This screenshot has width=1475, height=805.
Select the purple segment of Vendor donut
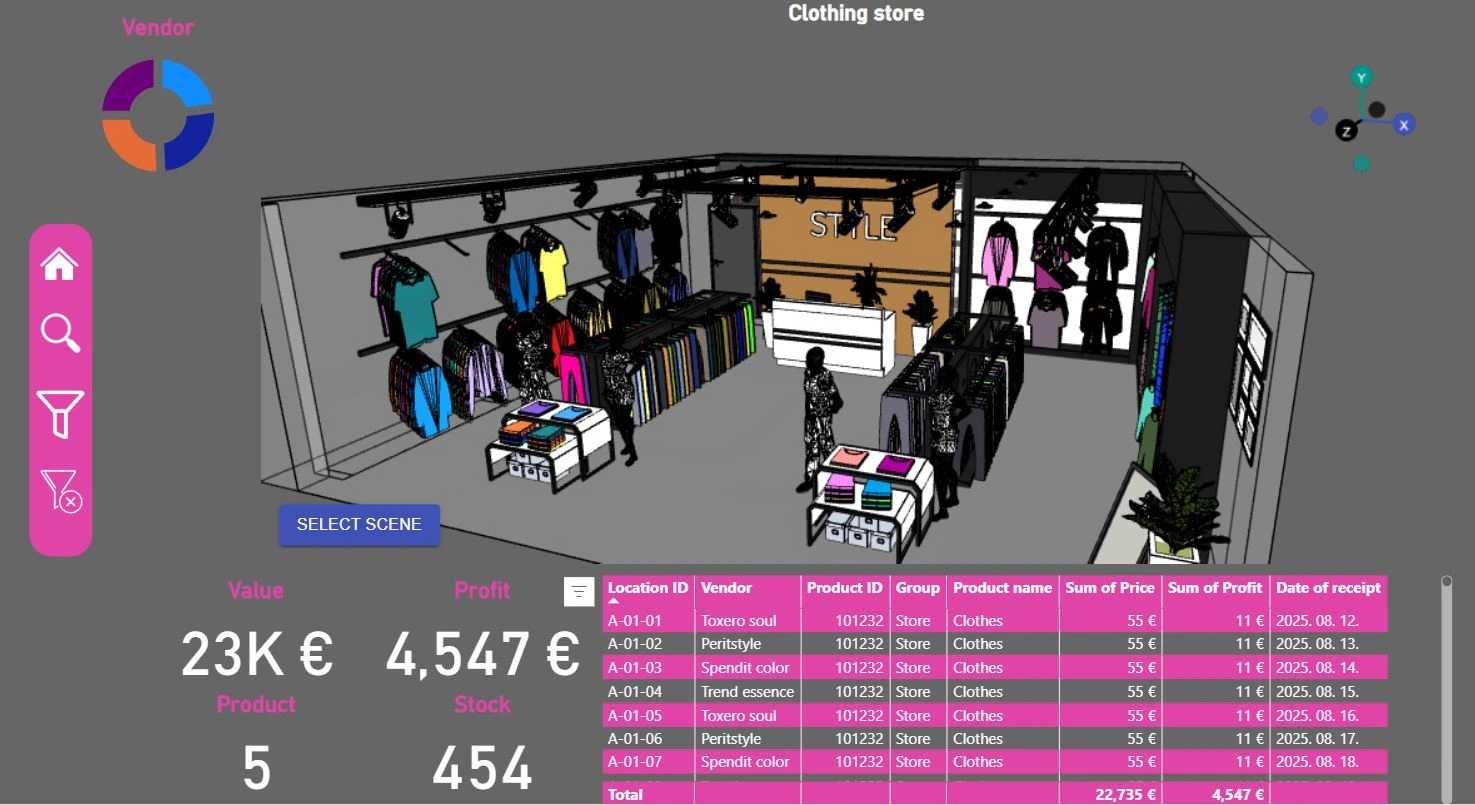[x=127, y=85]
